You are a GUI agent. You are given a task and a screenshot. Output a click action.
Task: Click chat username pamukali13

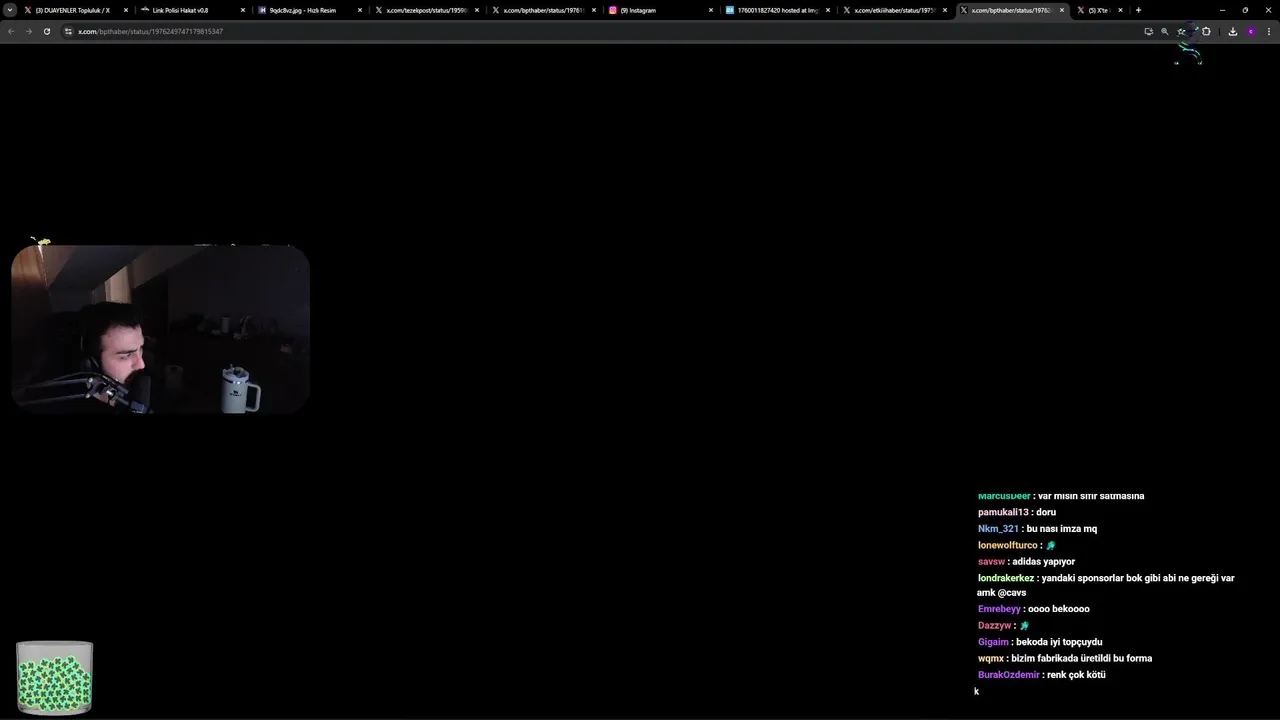[1003, 512]
